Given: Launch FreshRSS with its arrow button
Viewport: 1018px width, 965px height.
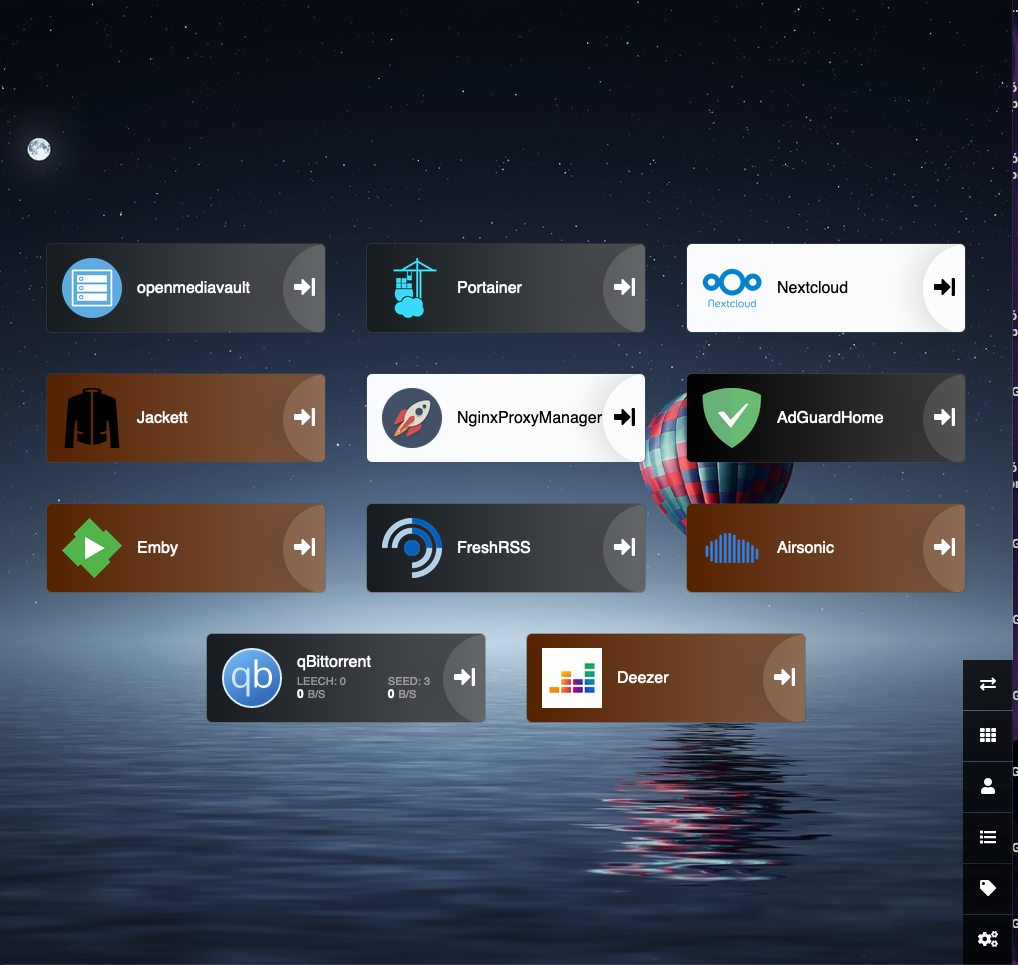Looking at the screenshot, I should click(x=625, y=547).
